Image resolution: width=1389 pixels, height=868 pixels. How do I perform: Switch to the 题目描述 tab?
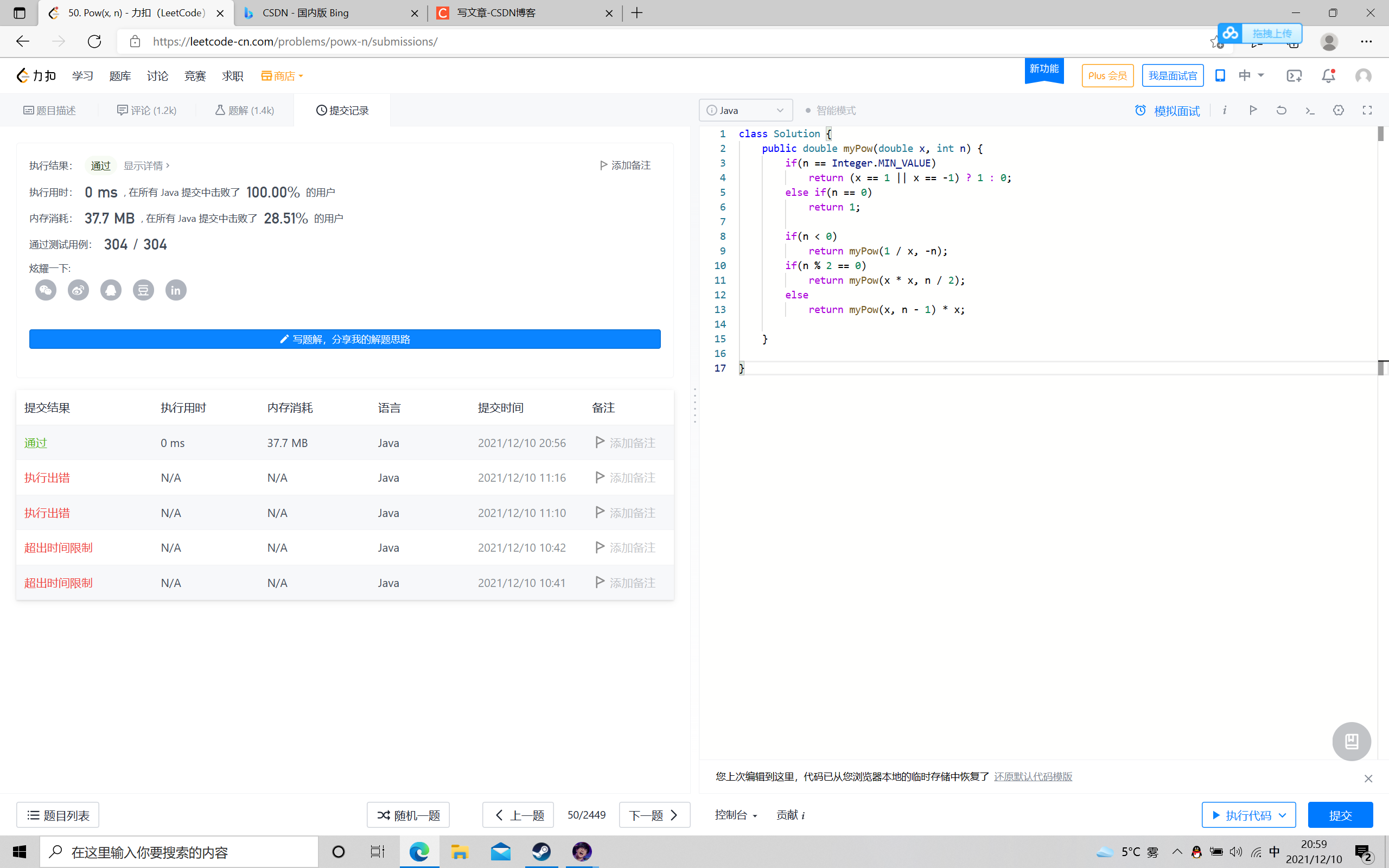tap(50, 110)
